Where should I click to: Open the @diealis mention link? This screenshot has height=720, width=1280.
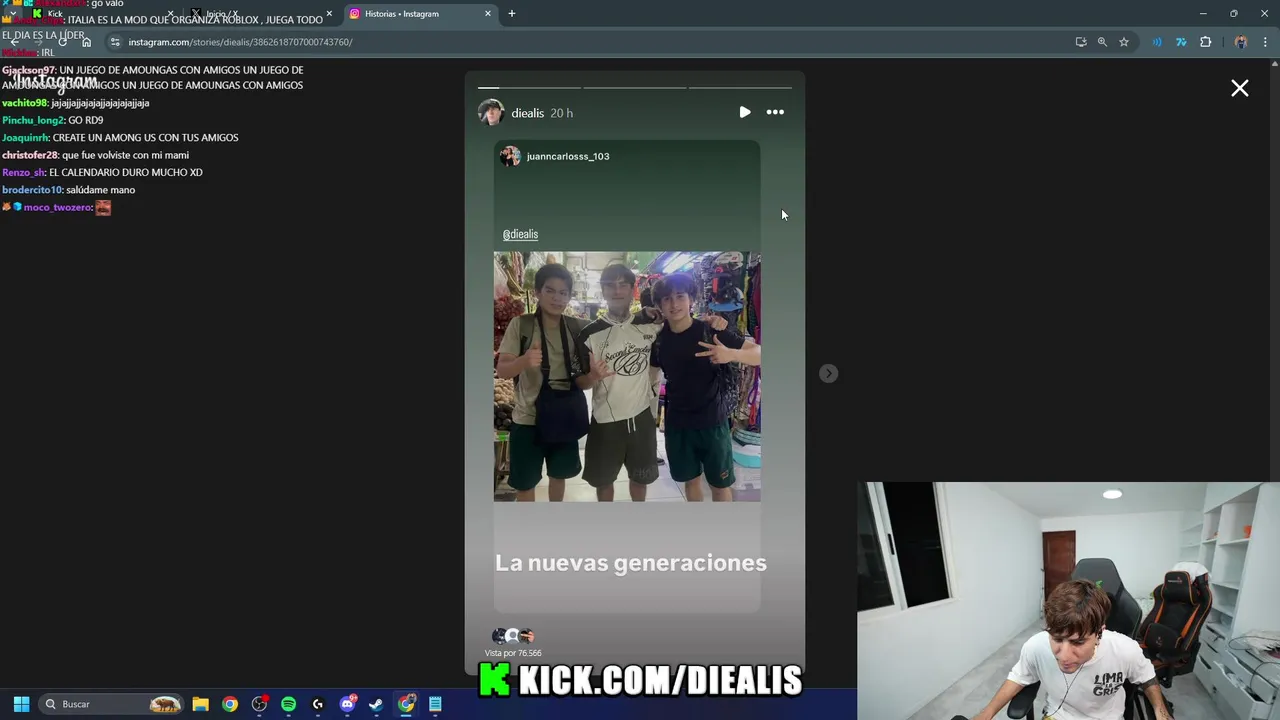click(520, 234)
